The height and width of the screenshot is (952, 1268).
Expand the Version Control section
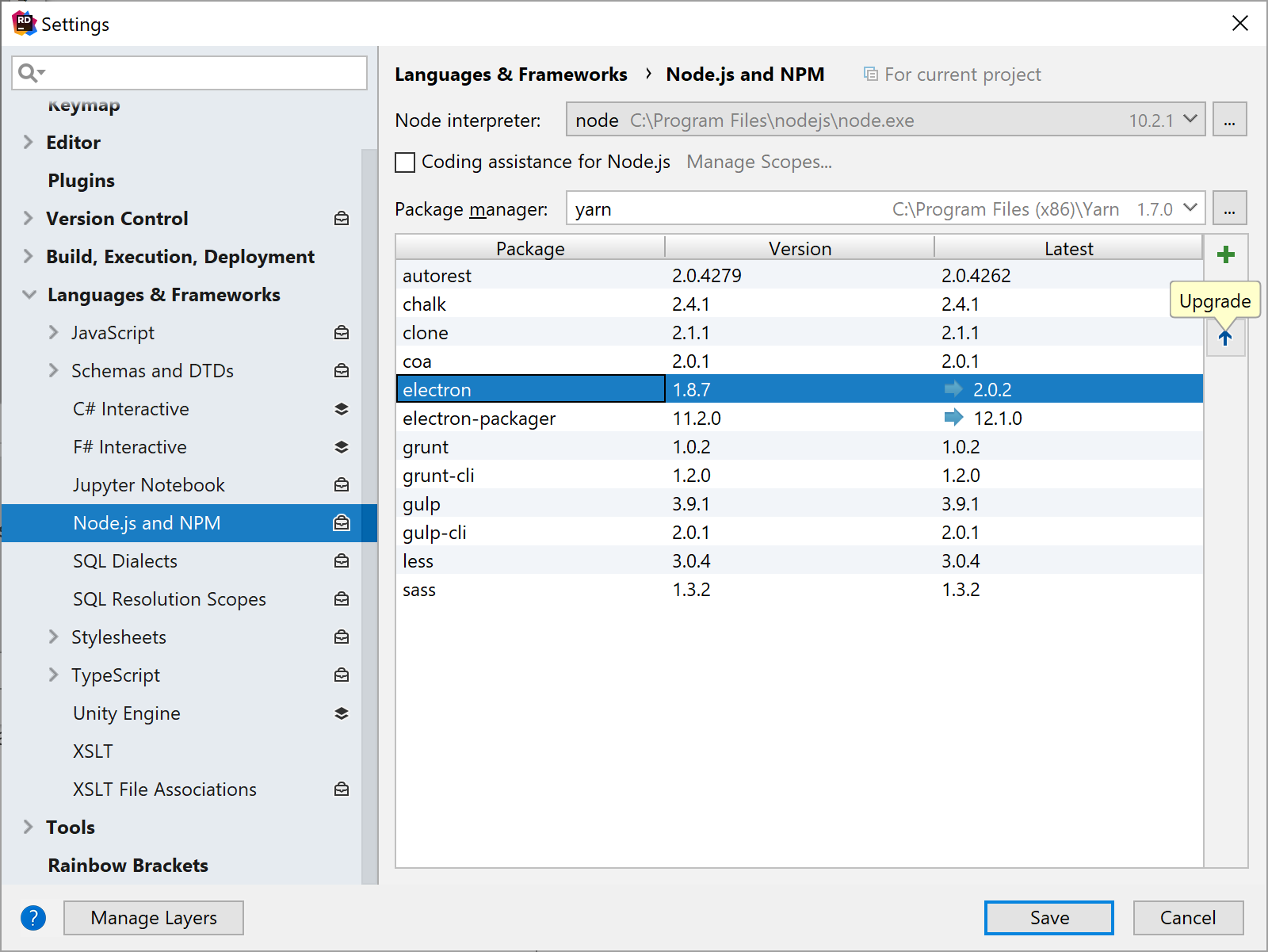coord(29,219)
